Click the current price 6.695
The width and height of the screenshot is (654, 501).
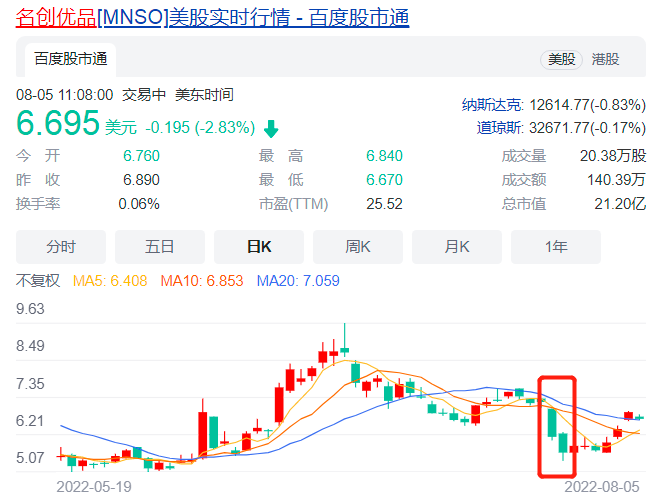(x=58, y=123)
